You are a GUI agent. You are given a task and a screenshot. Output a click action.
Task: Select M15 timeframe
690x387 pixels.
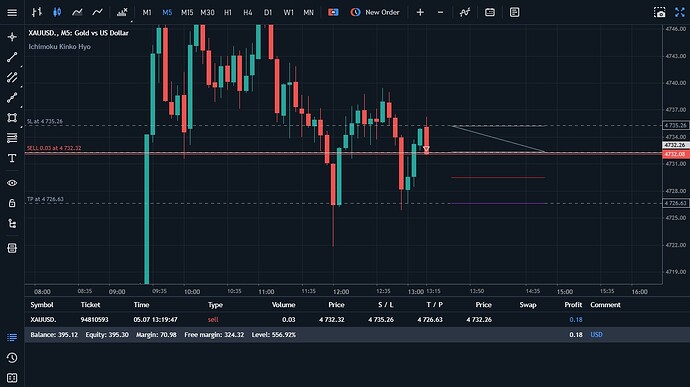pos(187,12)
